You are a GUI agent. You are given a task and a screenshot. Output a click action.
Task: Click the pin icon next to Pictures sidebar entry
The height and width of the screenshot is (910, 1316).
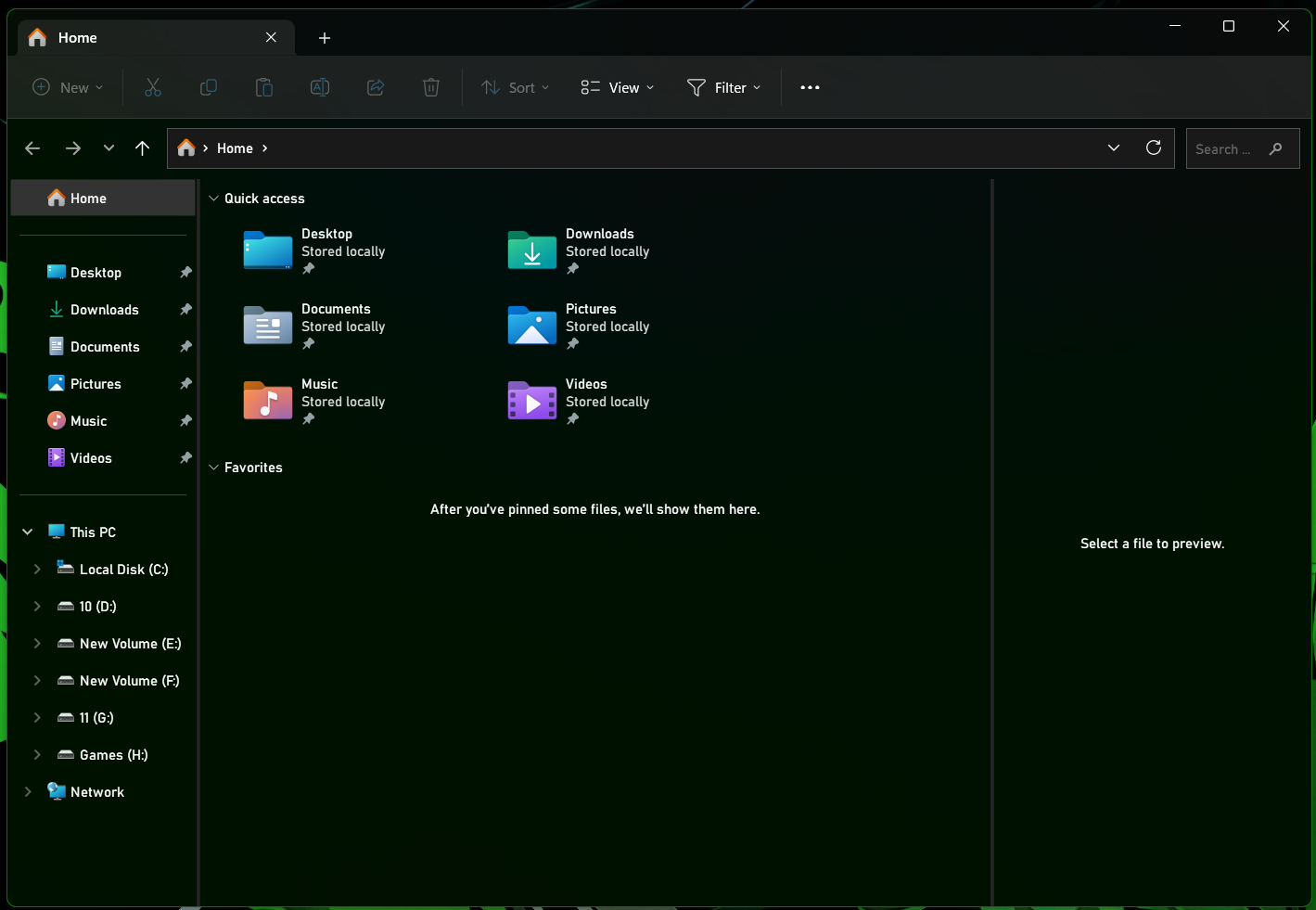185,383
